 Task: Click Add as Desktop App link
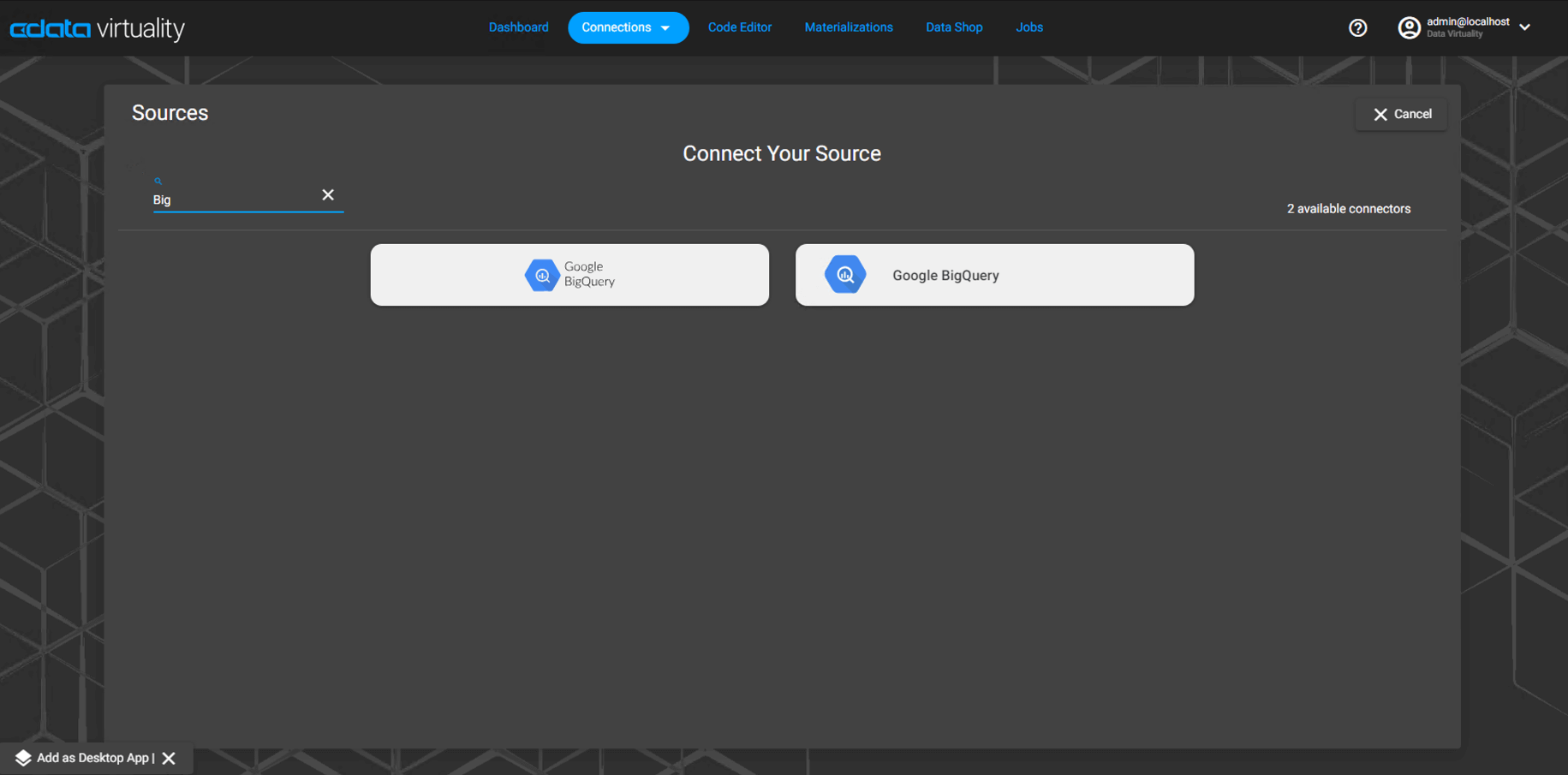tap(93, 758)
